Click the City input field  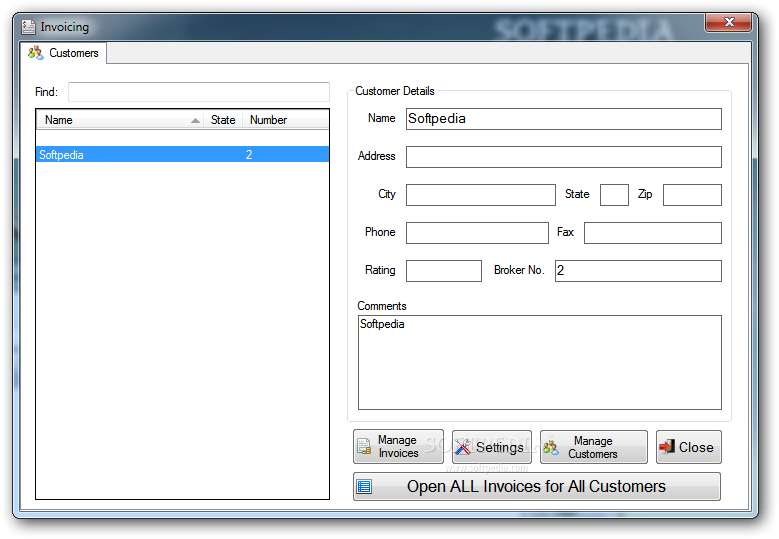[481, 195]
